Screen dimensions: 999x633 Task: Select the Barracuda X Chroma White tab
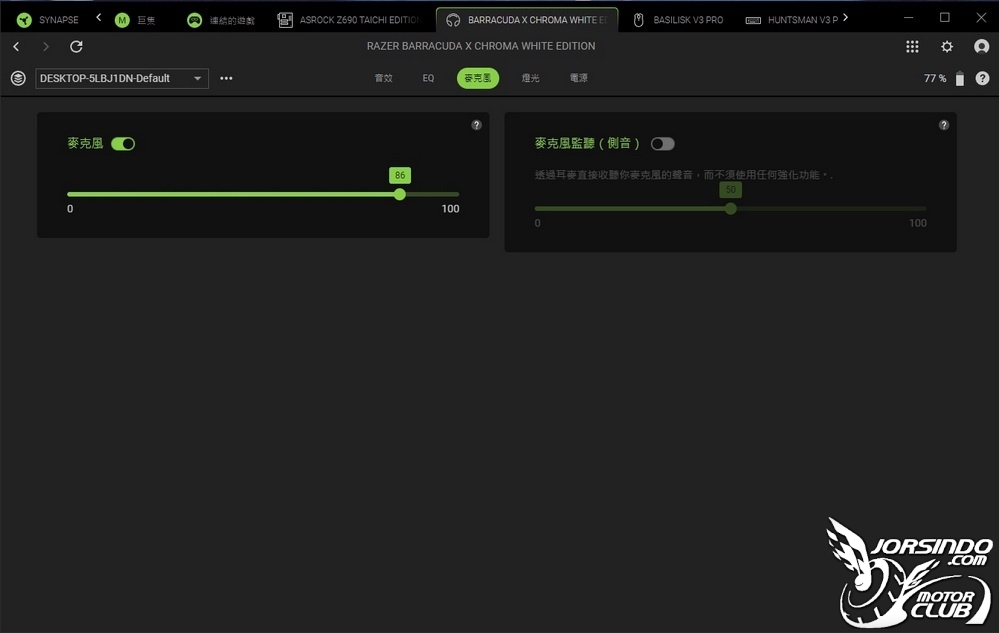[527, 20]
